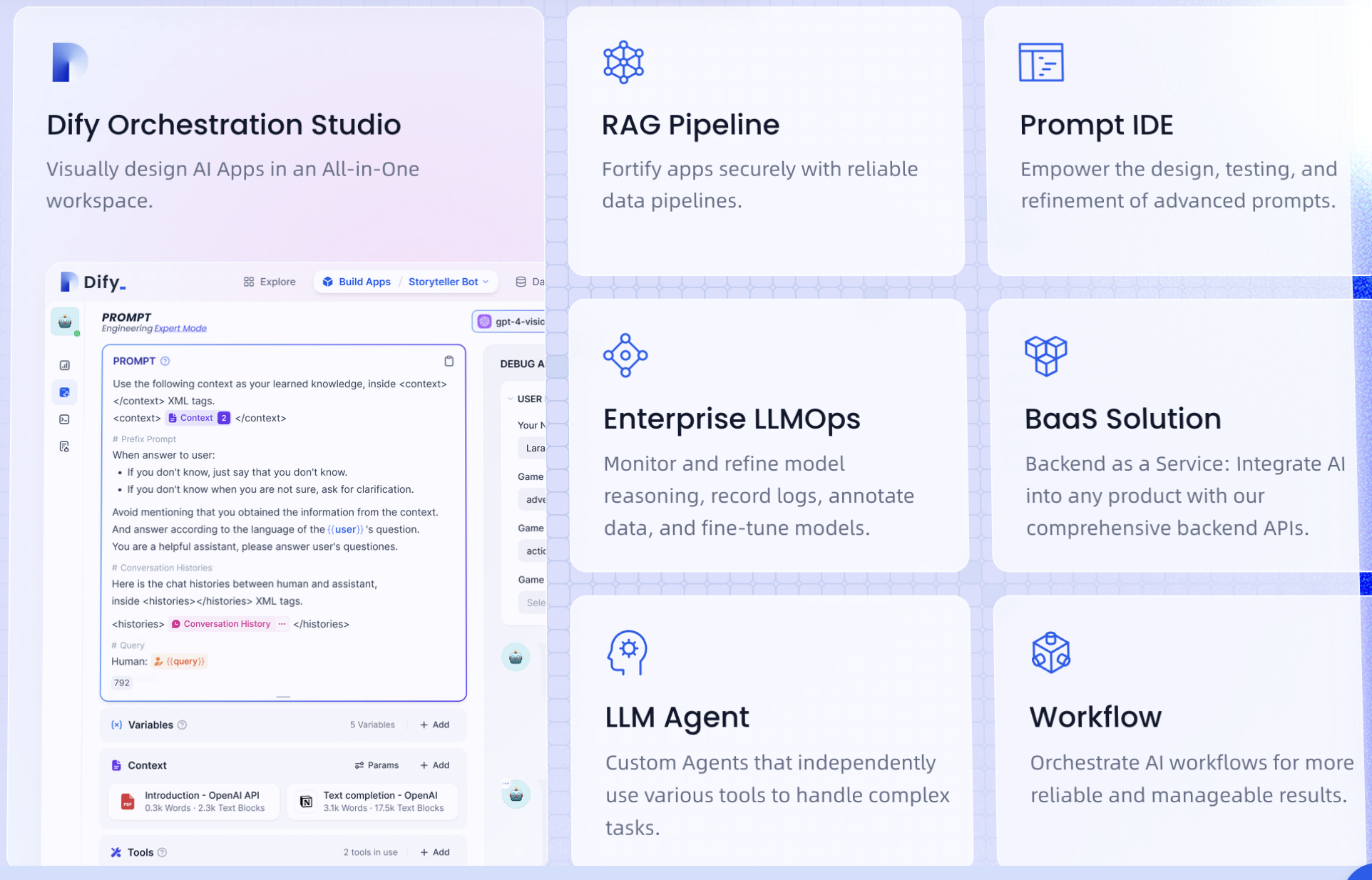1372x880 pixels.
Task: Click the Storyteller Bot robot avatar
Action: point(65,322)
